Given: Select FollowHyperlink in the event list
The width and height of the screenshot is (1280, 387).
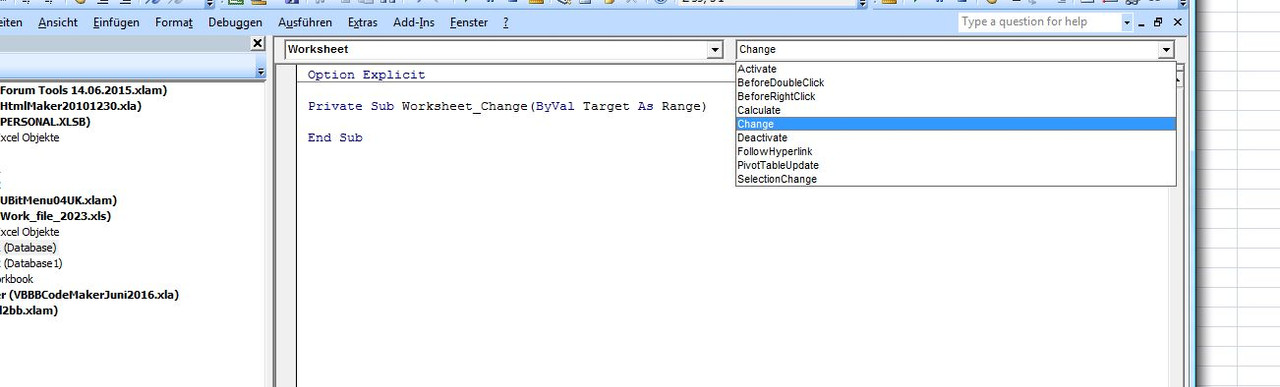Looking at the screenshot, I should tap(955, 152).
